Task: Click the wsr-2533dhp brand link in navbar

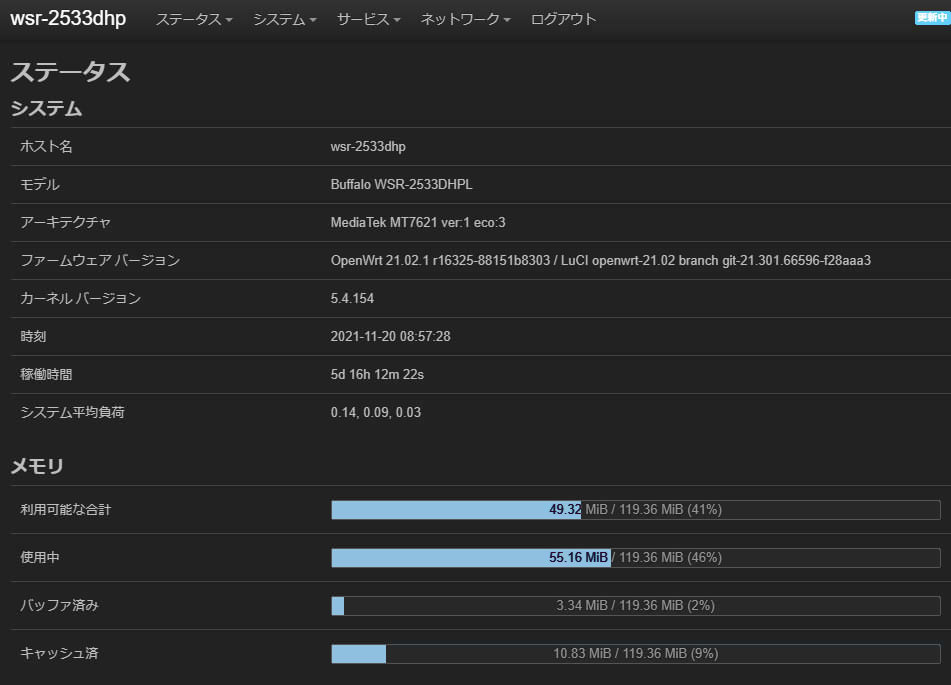Action: point(68,19)
